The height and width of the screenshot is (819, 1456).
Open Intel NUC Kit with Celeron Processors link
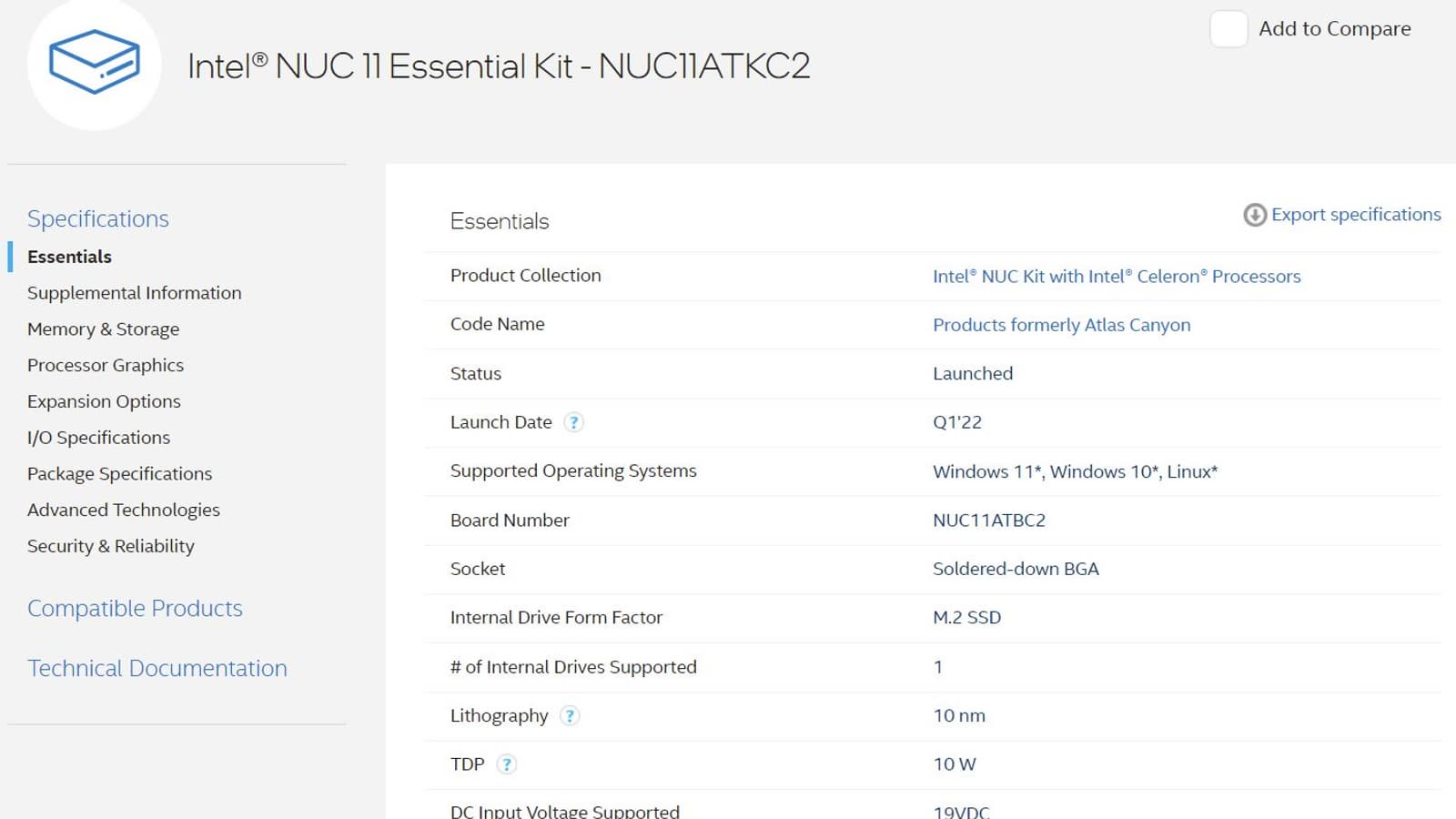tap(1117, 277)
